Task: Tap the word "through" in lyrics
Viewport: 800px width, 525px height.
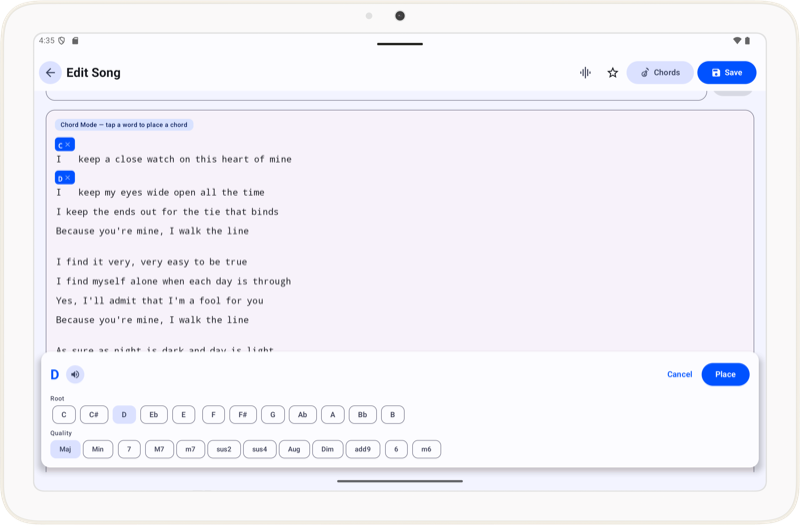Action: pos(272,282)
